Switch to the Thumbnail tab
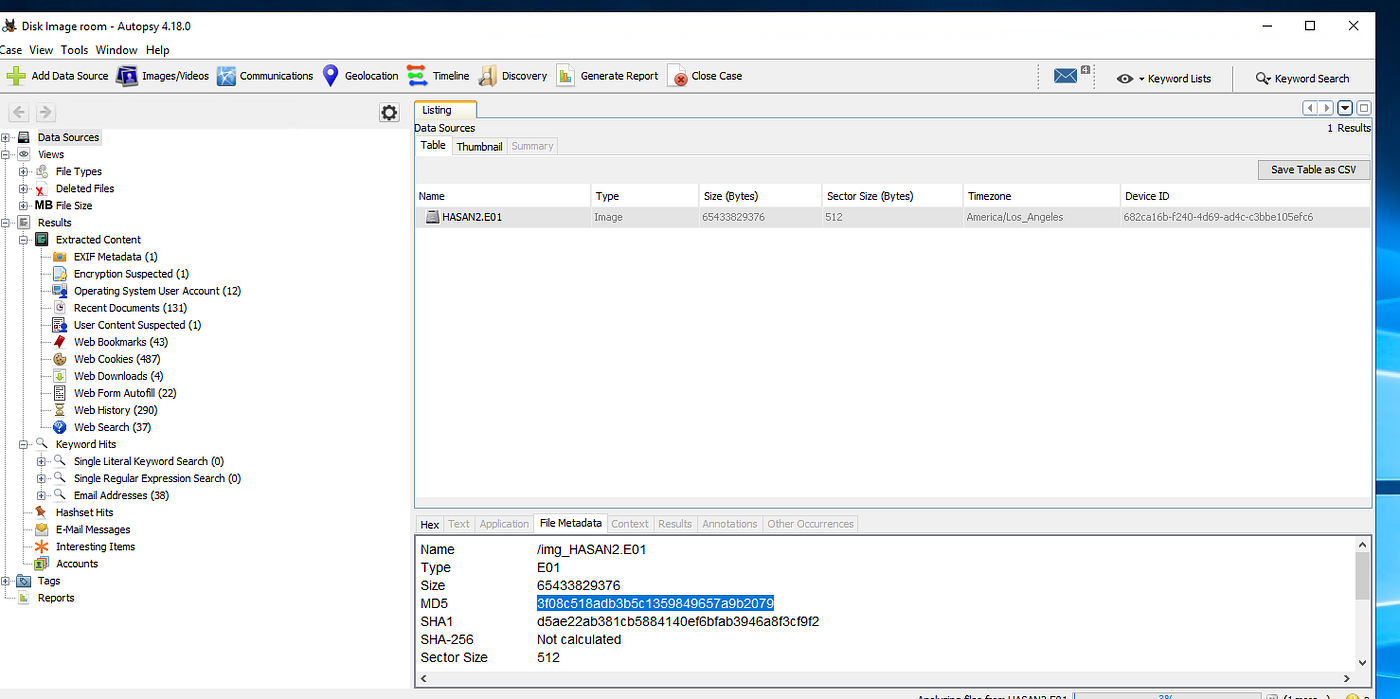 [x=479, y=146]
